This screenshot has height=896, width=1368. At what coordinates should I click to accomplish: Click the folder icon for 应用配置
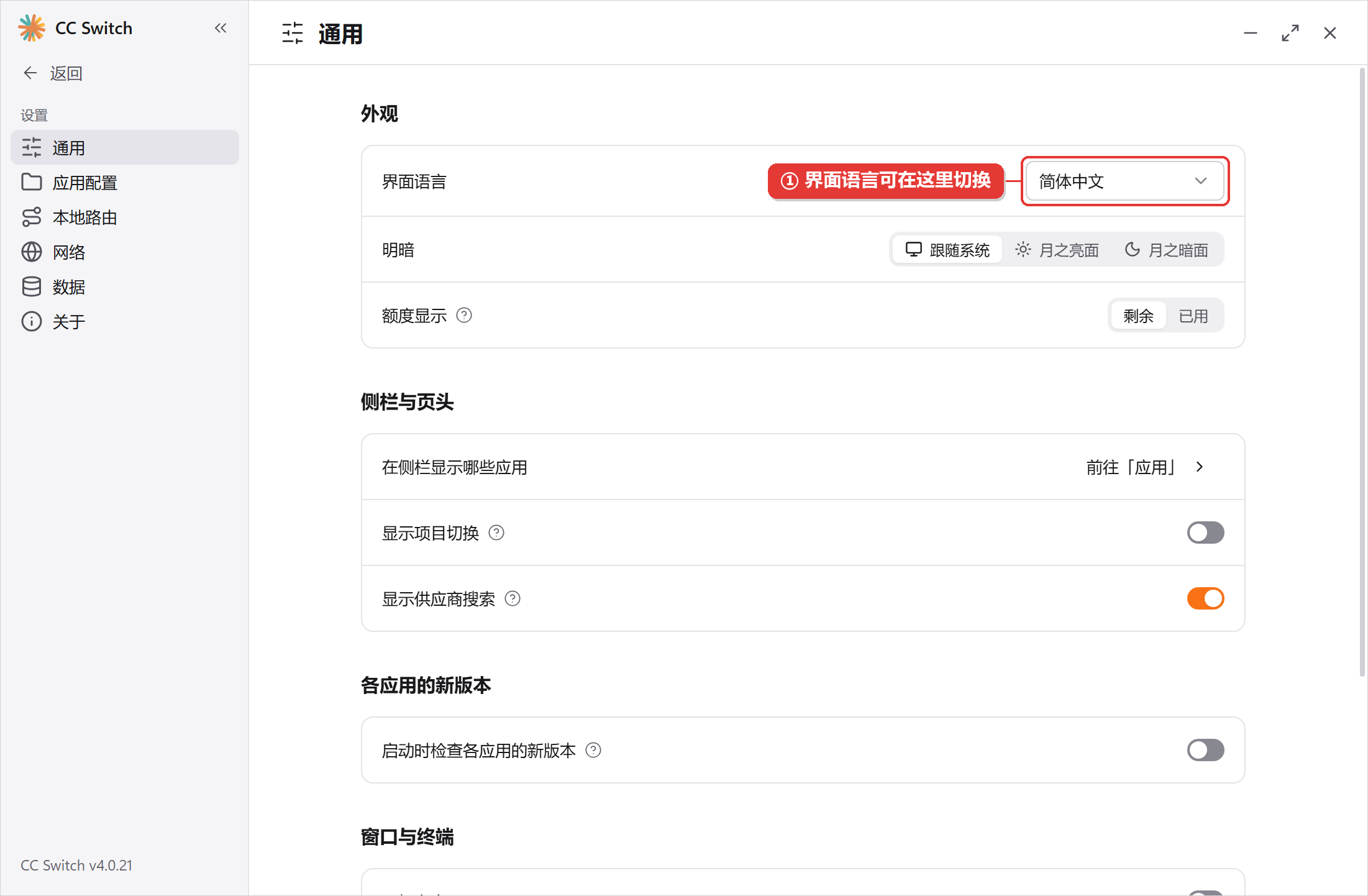tap(32, 182)
